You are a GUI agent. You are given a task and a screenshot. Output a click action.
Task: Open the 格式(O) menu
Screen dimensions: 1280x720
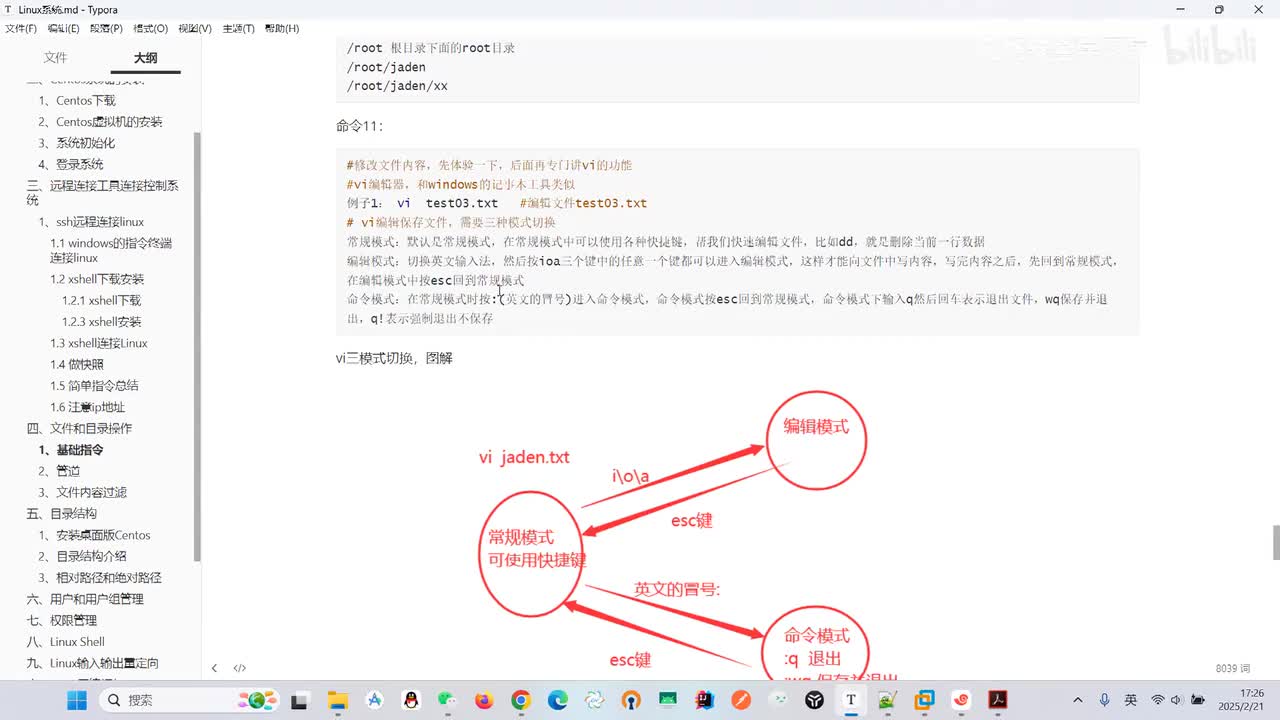151,29
